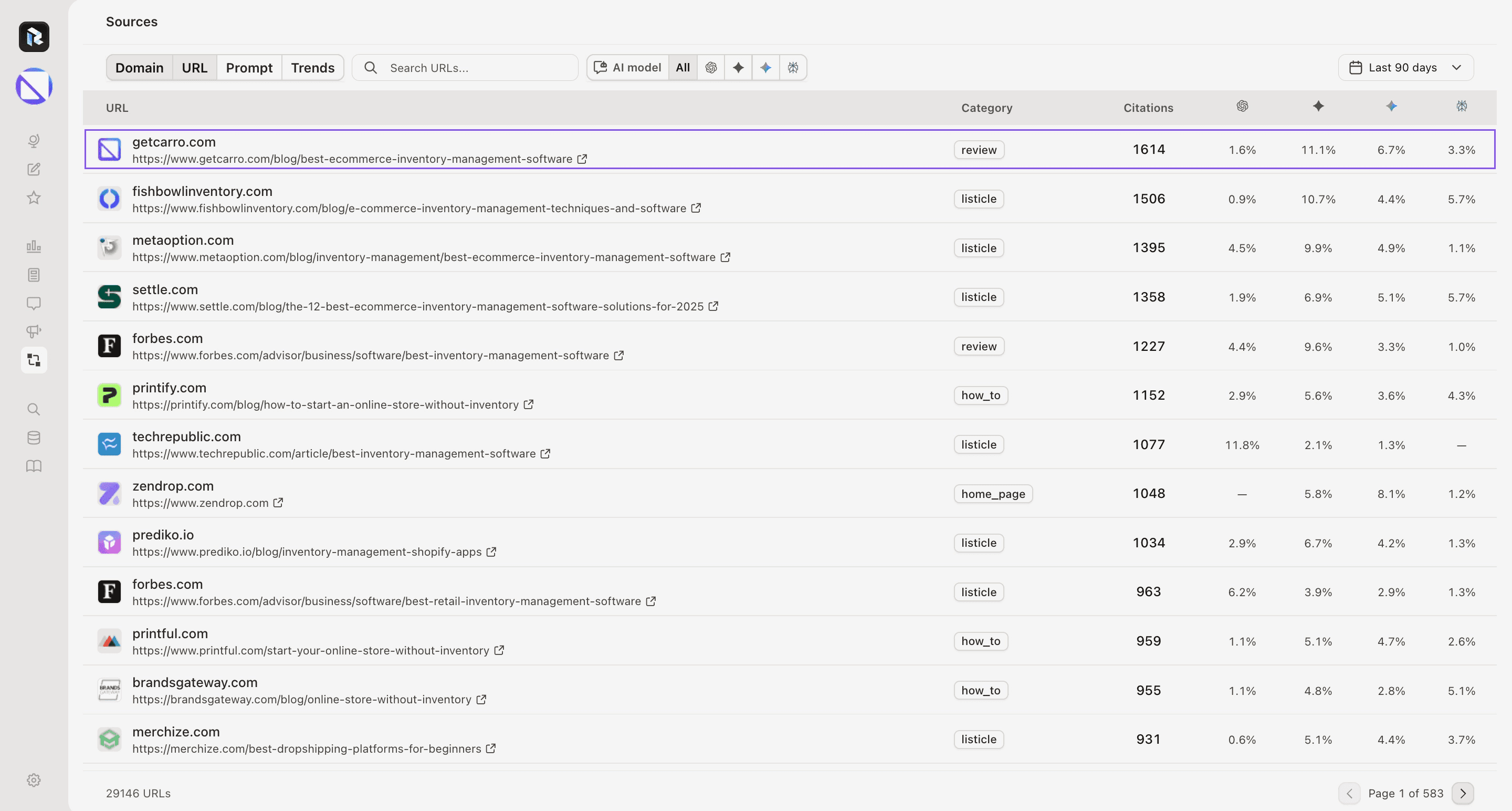Click the 11.8% value in techrepublic.com row
The width and height of the screenshot is (1512, 811).
(1242, 445)
